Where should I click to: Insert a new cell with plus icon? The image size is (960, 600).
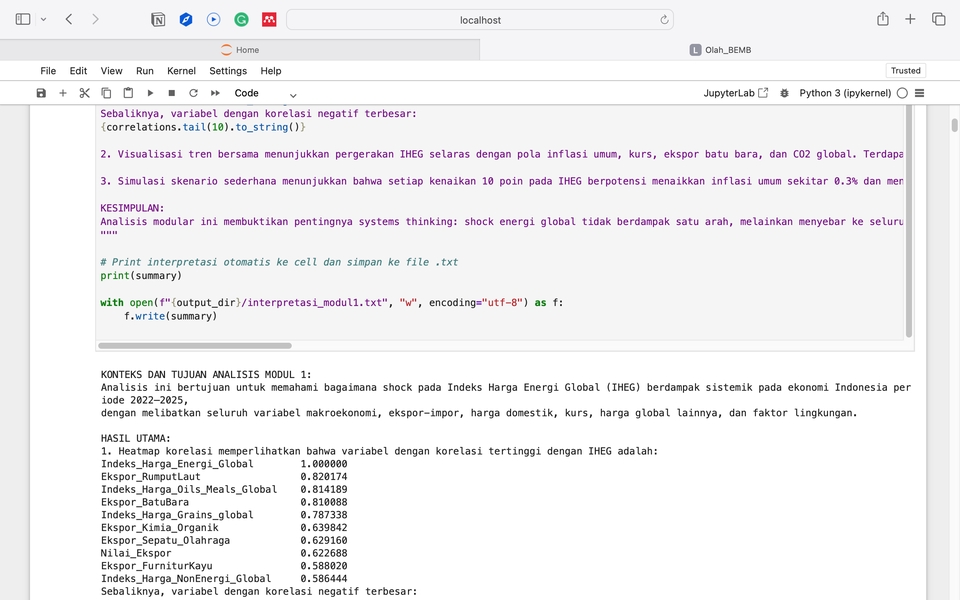click(63, 93)
